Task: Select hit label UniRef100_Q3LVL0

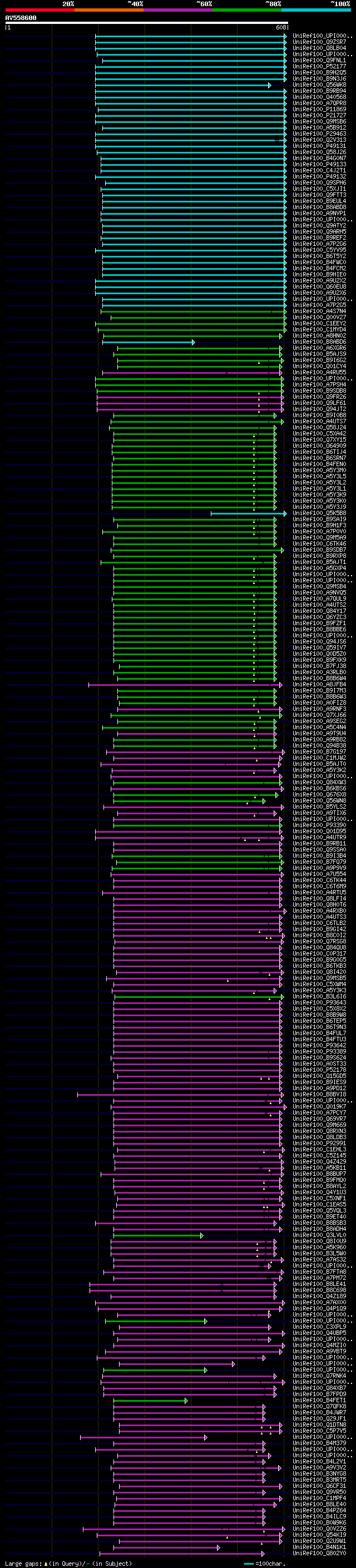Action: point(319,1235)
